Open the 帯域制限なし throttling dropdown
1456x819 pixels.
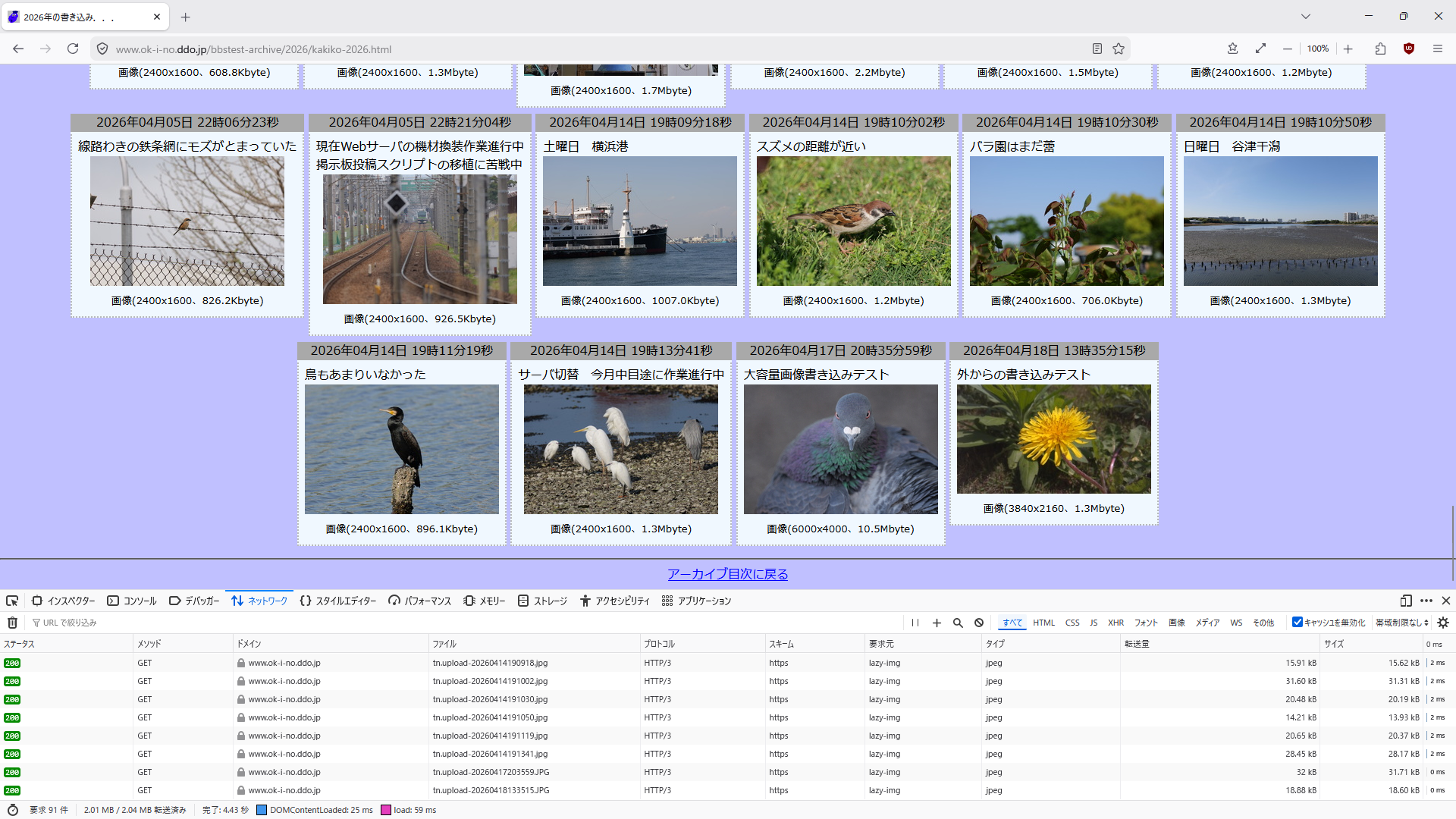[1401, 623]
